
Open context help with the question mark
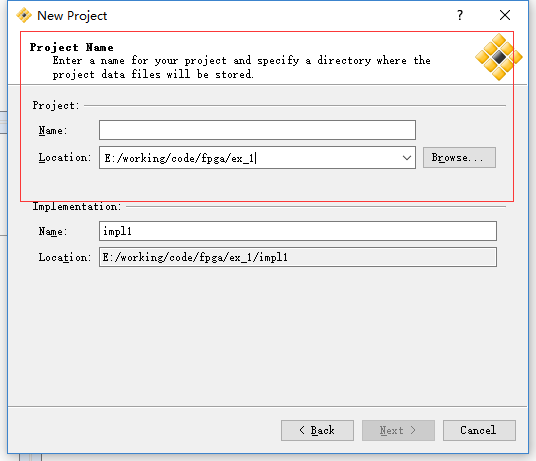(460, 15)
